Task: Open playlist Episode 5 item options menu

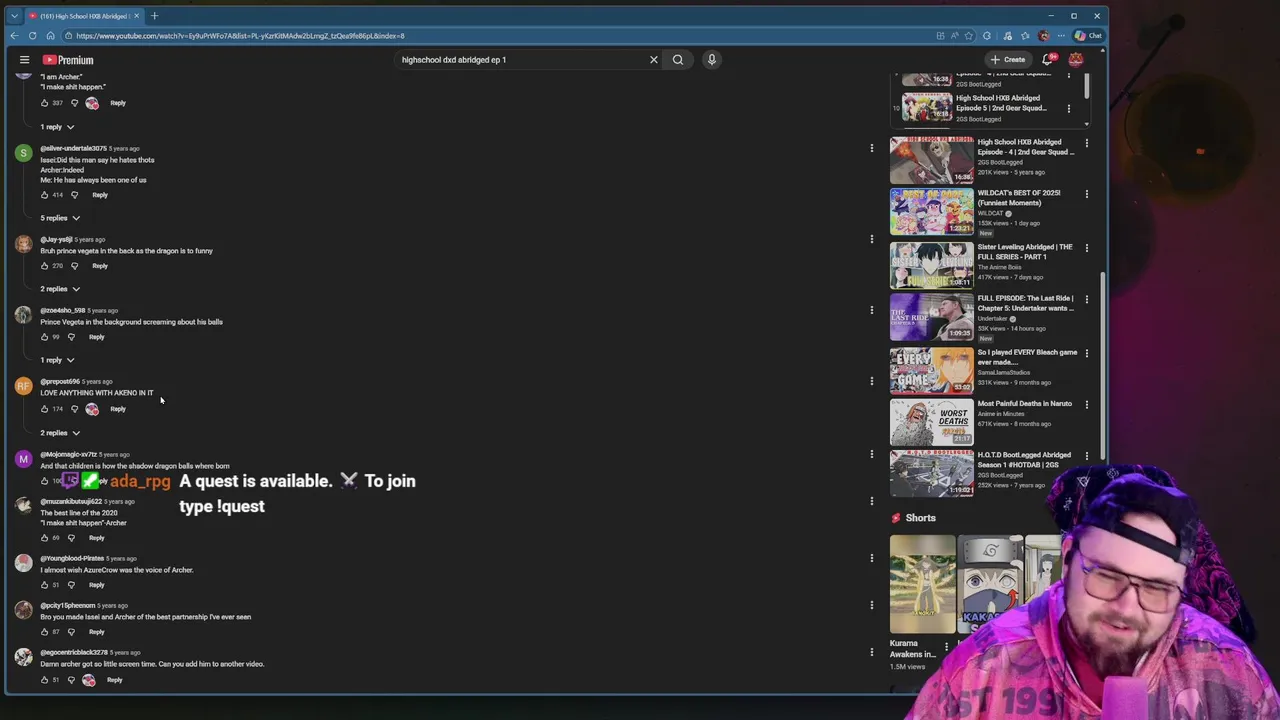Action: [x=1068, y=109]
